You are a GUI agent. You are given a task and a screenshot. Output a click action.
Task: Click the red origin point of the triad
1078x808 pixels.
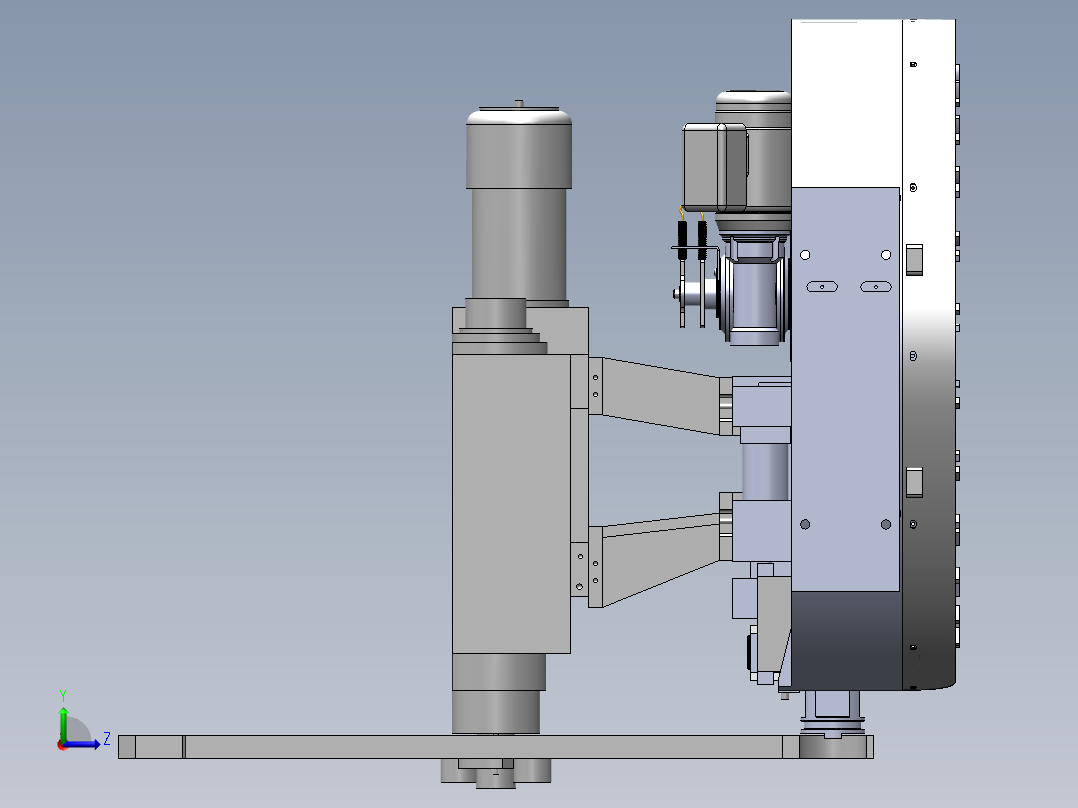coord(61,745)
